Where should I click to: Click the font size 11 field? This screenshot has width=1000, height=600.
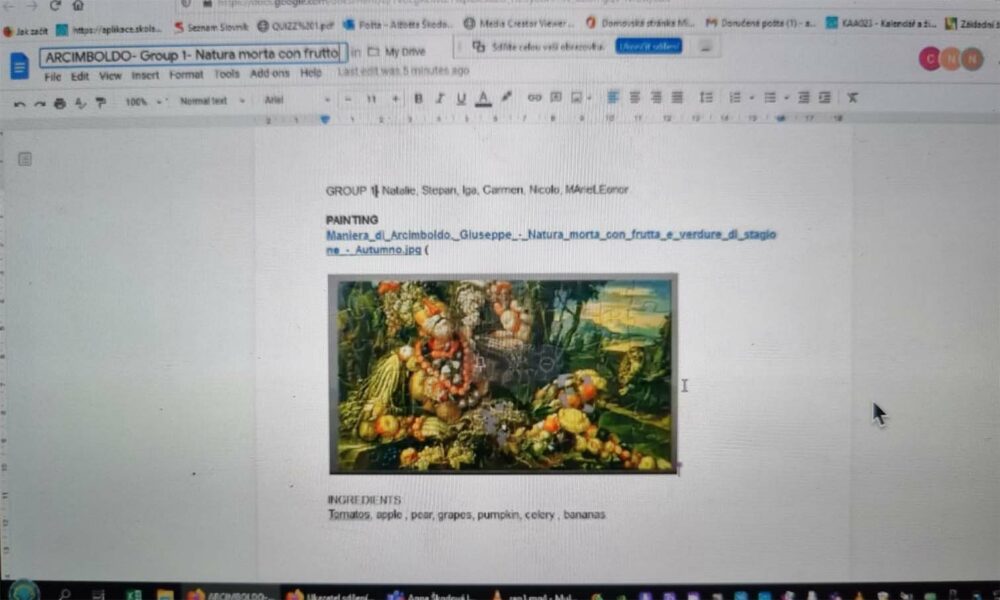371,99
